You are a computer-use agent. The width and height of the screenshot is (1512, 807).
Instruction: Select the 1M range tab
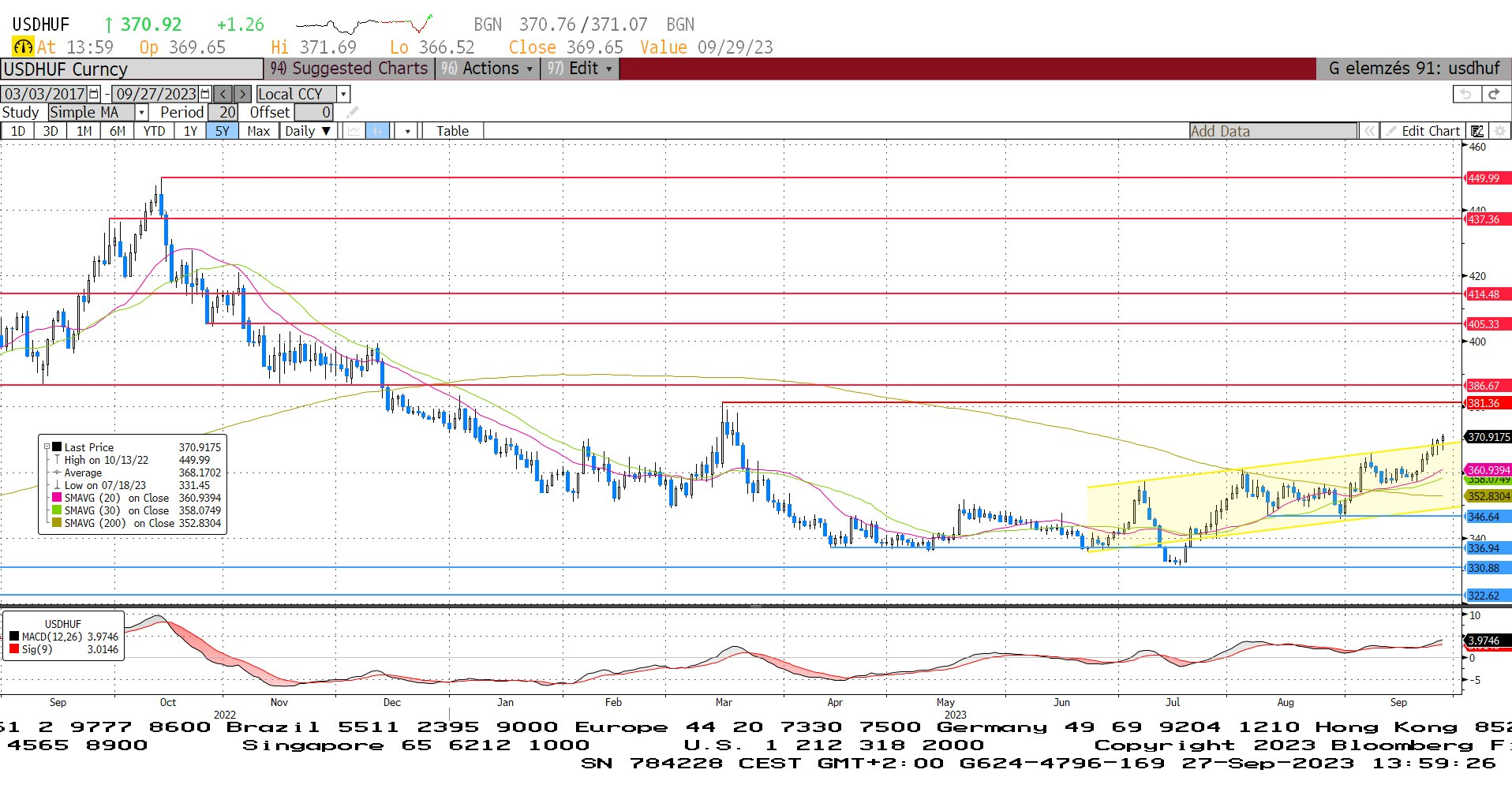(x=84, y=131)
